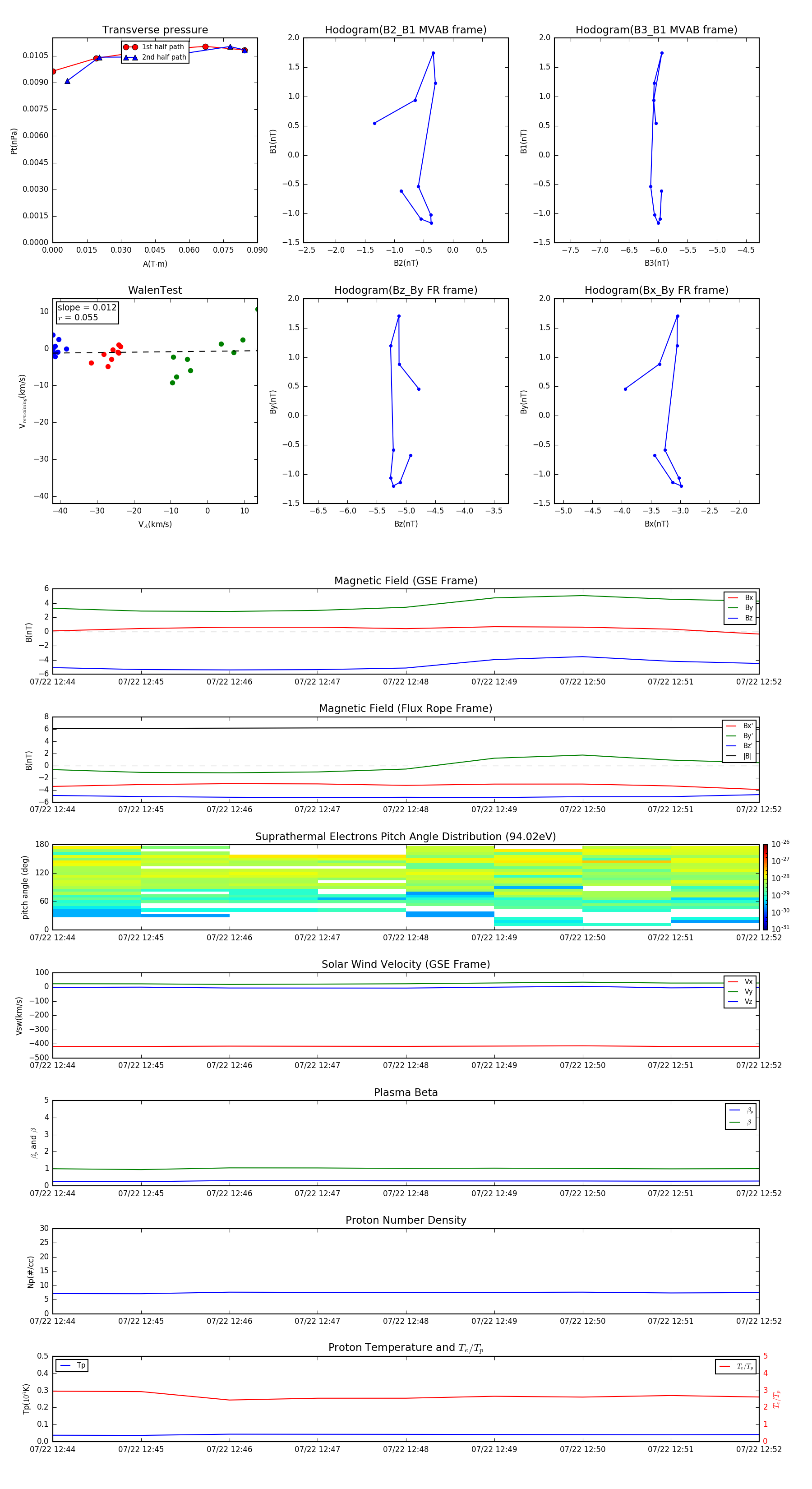Click the "Proton Number Density" plot title
This screenshot has width=812, height=1489.
pos(406,1220)
